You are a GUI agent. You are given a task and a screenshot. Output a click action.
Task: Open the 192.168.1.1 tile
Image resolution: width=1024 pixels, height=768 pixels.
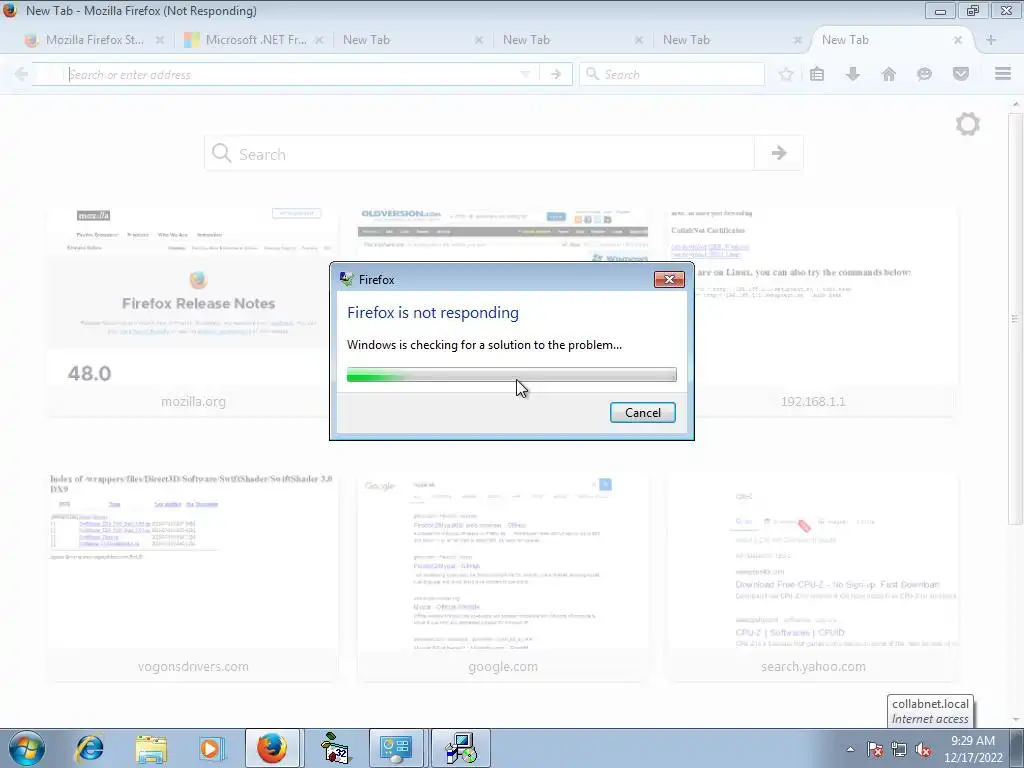(x=813, y=311)
